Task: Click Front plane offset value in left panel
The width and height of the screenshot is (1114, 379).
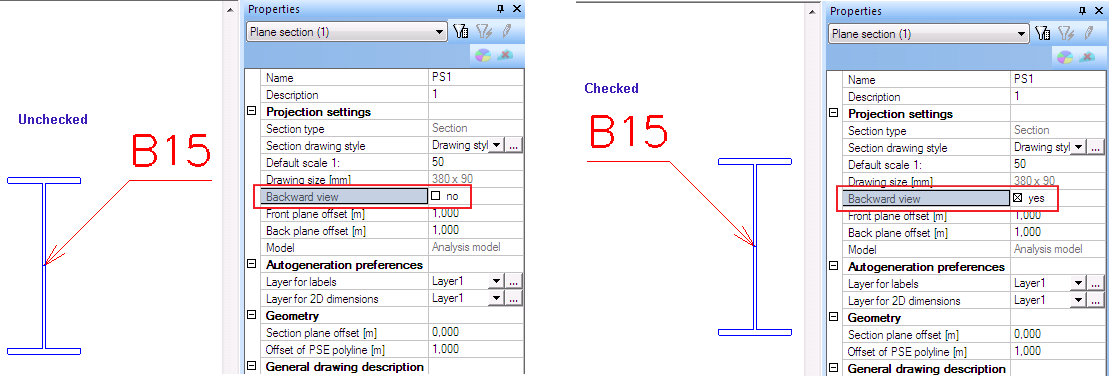Action: point(476,213)
